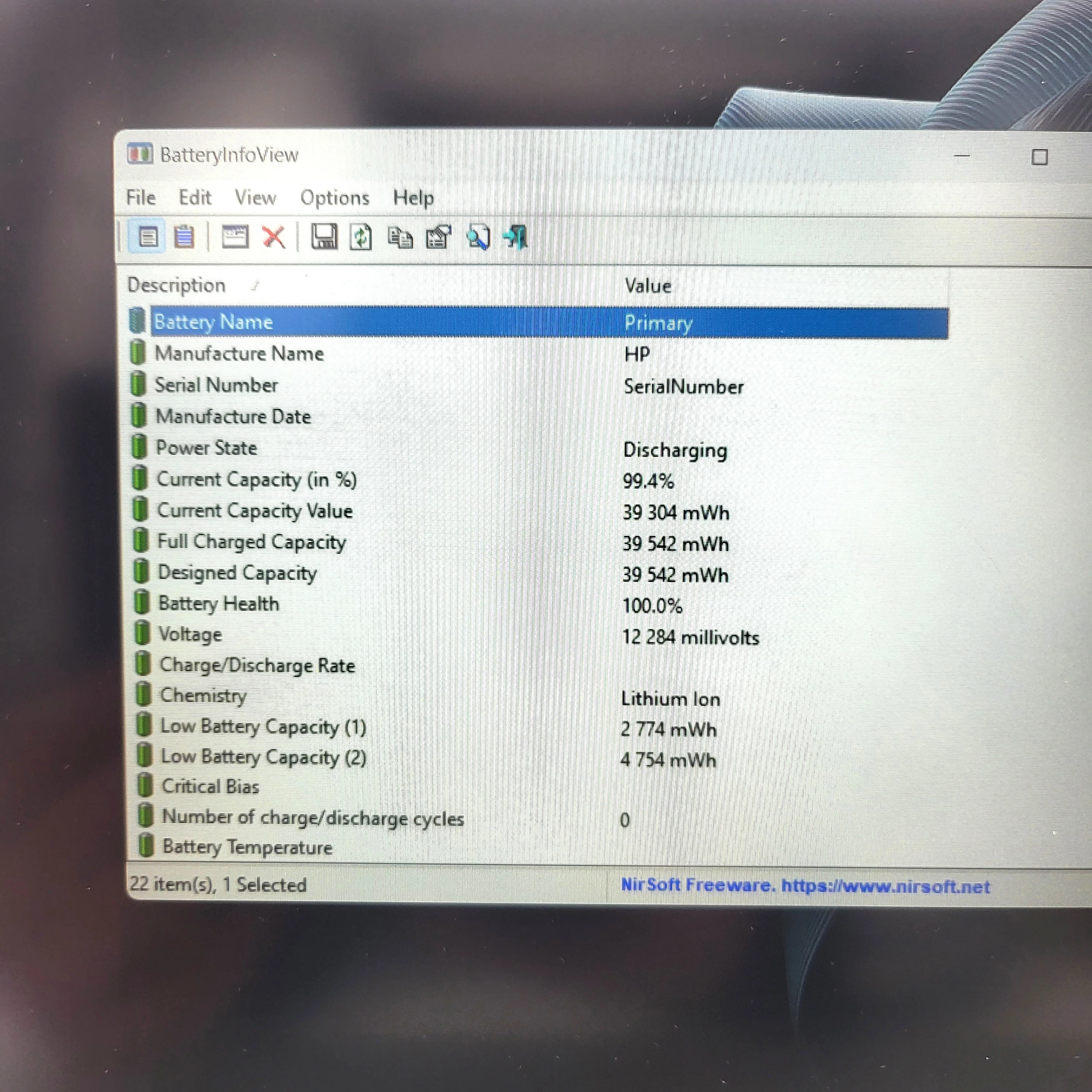Select the Full Charged Capacity row
1092x1092 pixels.
[251, 542]
